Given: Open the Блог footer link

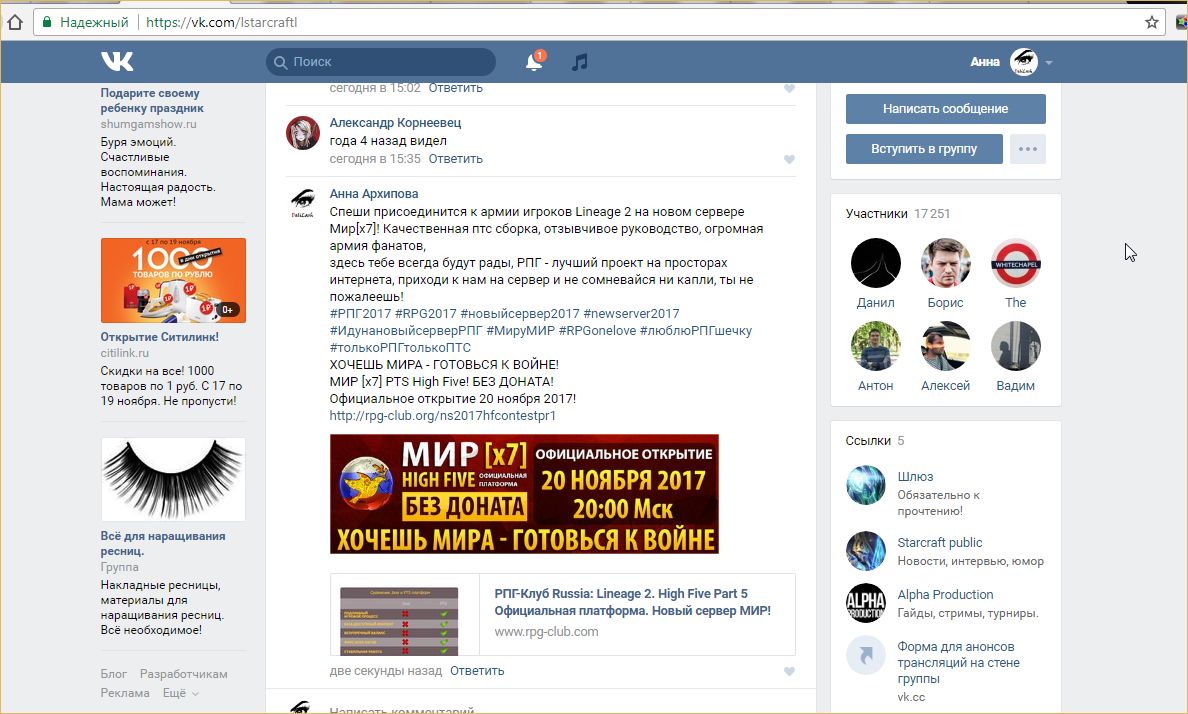Looking at the screenshot, I should coord(114,674).
